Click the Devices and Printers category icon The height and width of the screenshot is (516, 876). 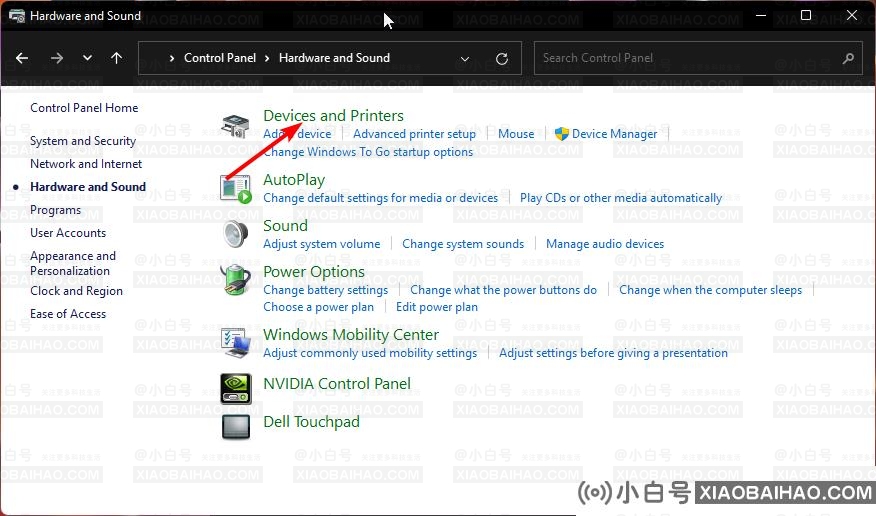[x=235, y=126]
